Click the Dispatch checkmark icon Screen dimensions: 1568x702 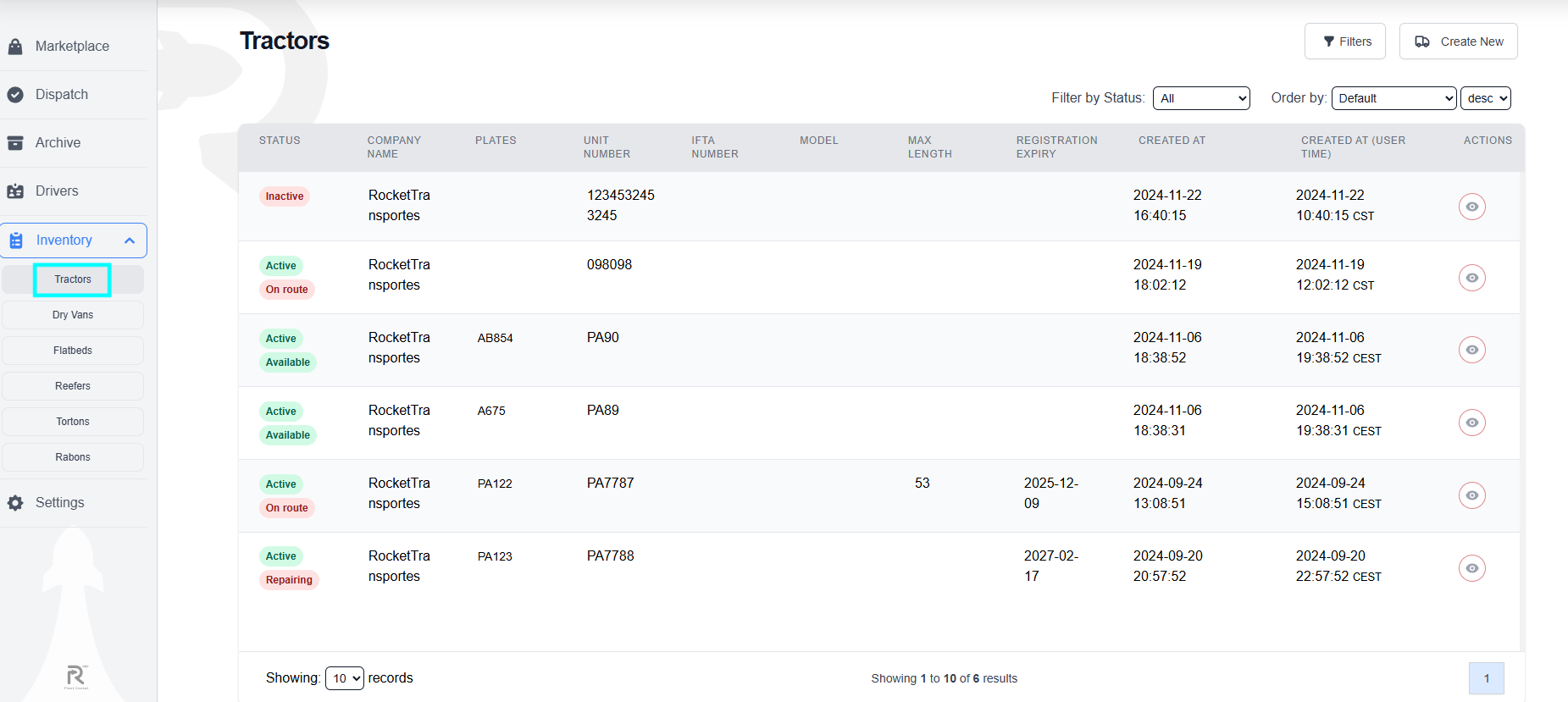pos(15,95)
